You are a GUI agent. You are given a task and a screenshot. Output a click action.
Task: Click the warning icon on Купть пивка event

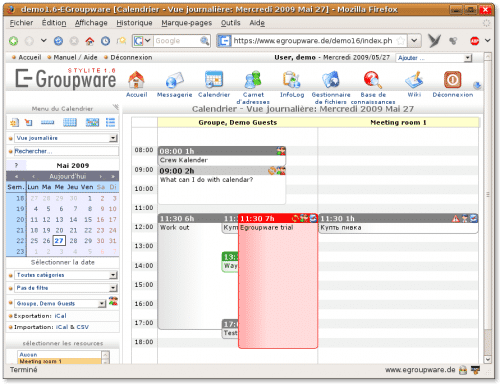(455, 219)
